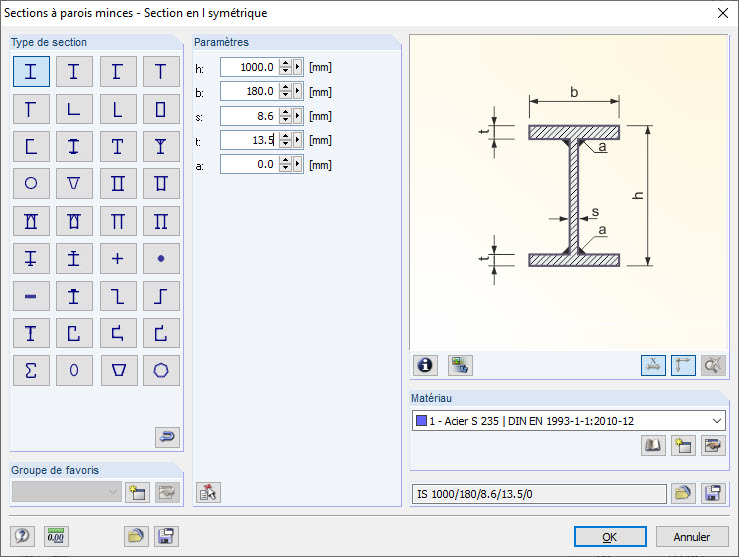The width and height of the screenshot is (739, 557).
Task: Open the units and decimals 0.00 button
Action: point(56,536)
